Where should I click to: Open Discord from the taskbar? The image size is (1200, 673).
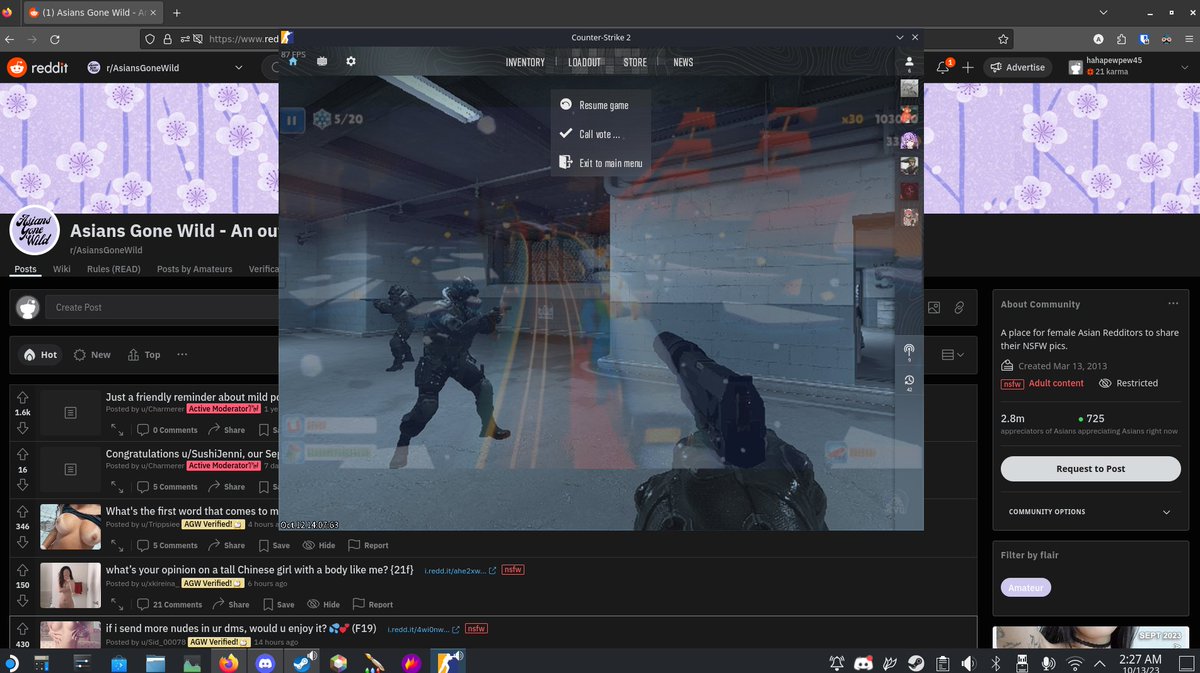[264, 662]
